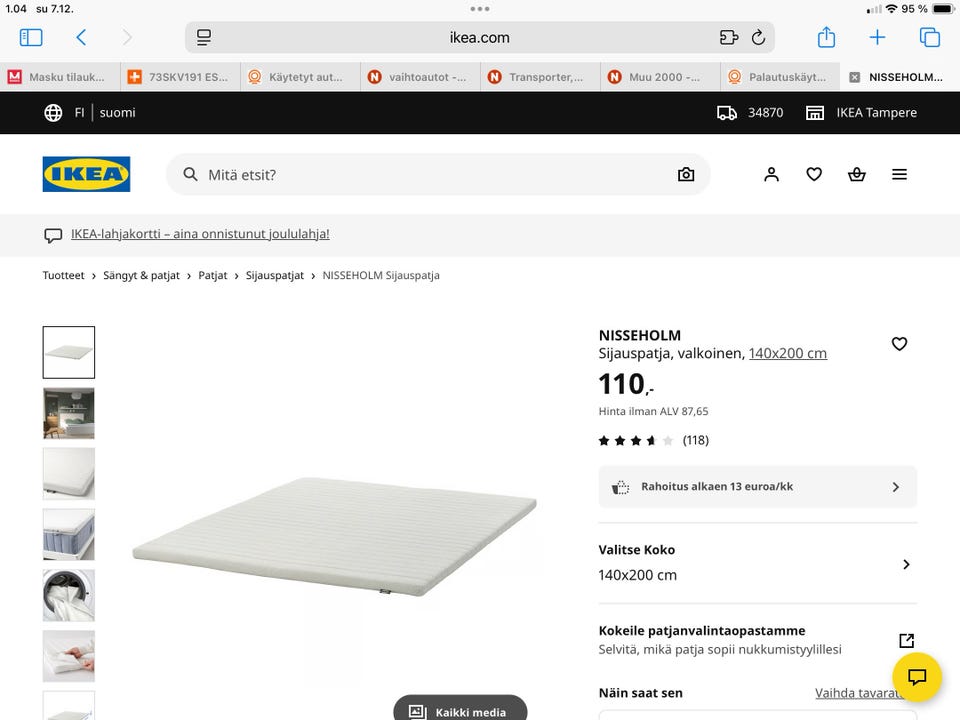
Task: Add NISSEHOLM to favorites with heart
Action: pyautogui.click(x=899, y=344)
